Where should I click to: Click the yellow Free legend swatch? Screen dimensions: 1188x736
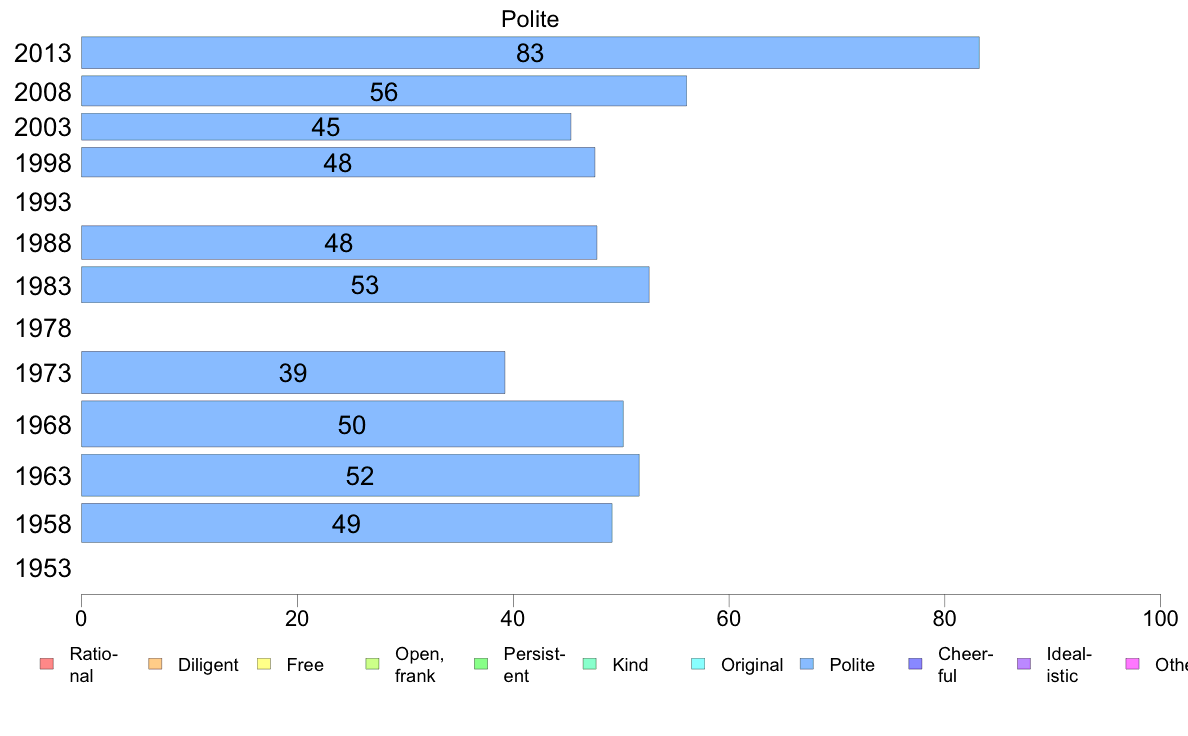[x=264, y=664]
